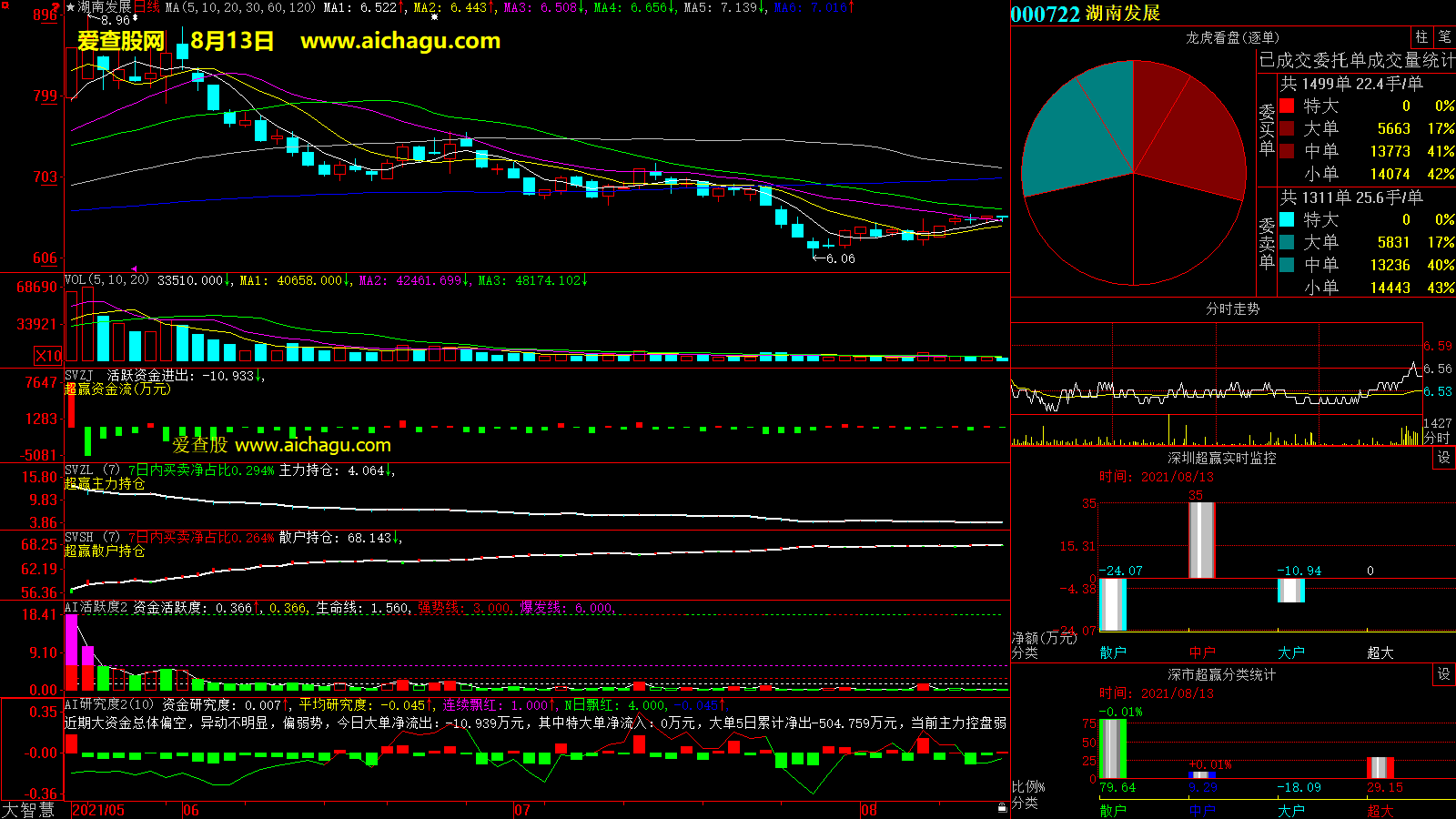Click the 2021/05 date marker on timeline
This screenshot has width=1456, height=819.
coord(98,810)
